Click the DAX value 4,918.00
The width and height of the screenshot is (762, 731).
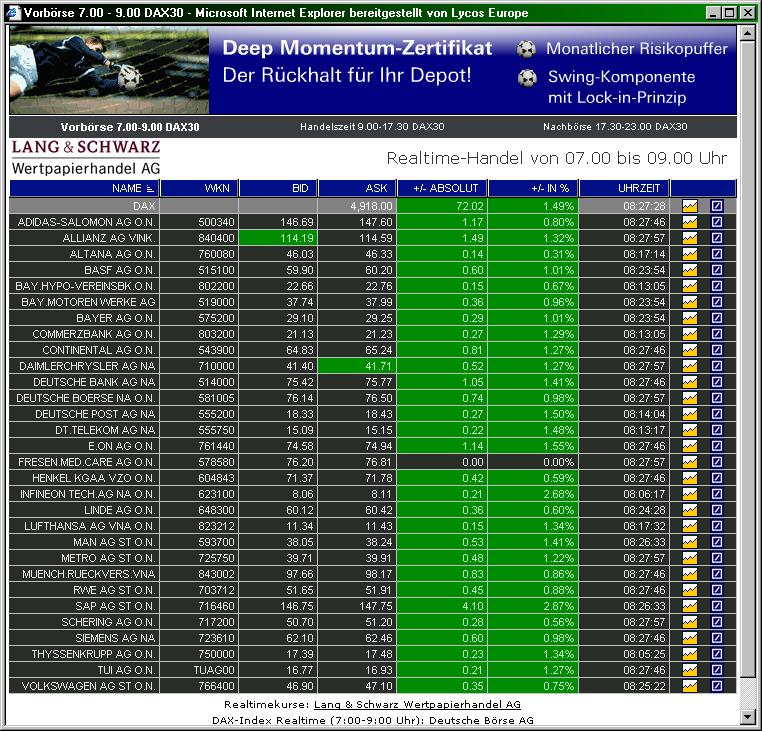tap(358, 206)
